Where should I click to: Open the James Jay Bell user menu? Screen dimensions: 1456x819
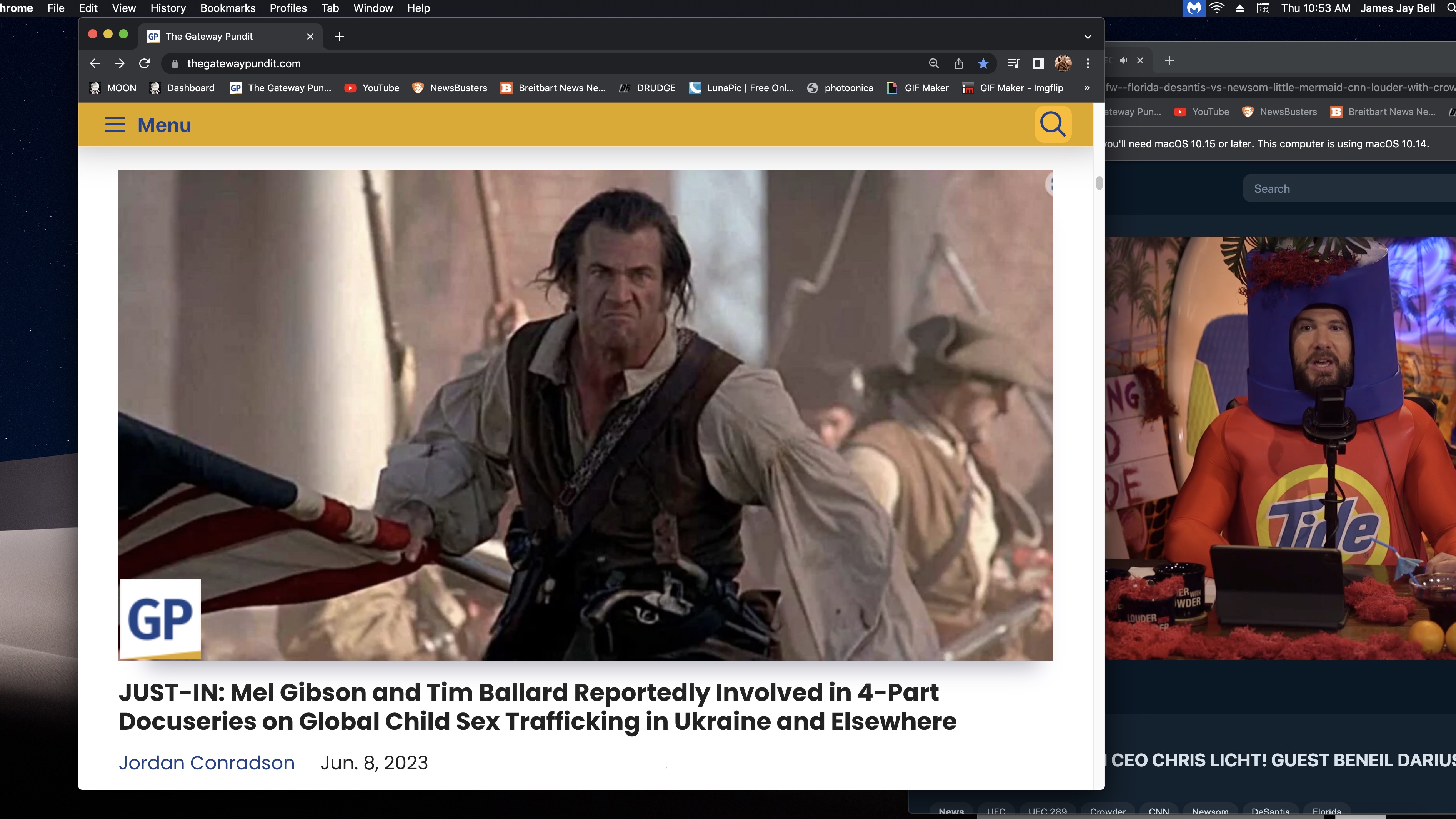(x=1398, y=8)
